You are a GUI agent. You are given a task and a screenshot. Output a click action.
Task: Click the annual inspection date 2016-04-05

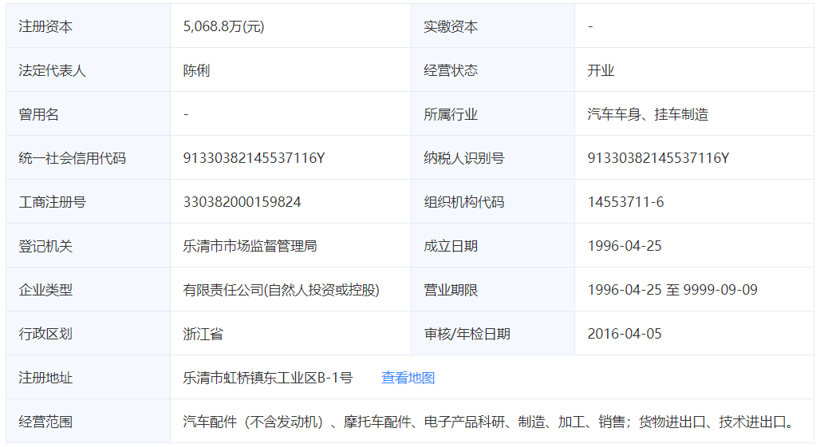coord(625,334)
